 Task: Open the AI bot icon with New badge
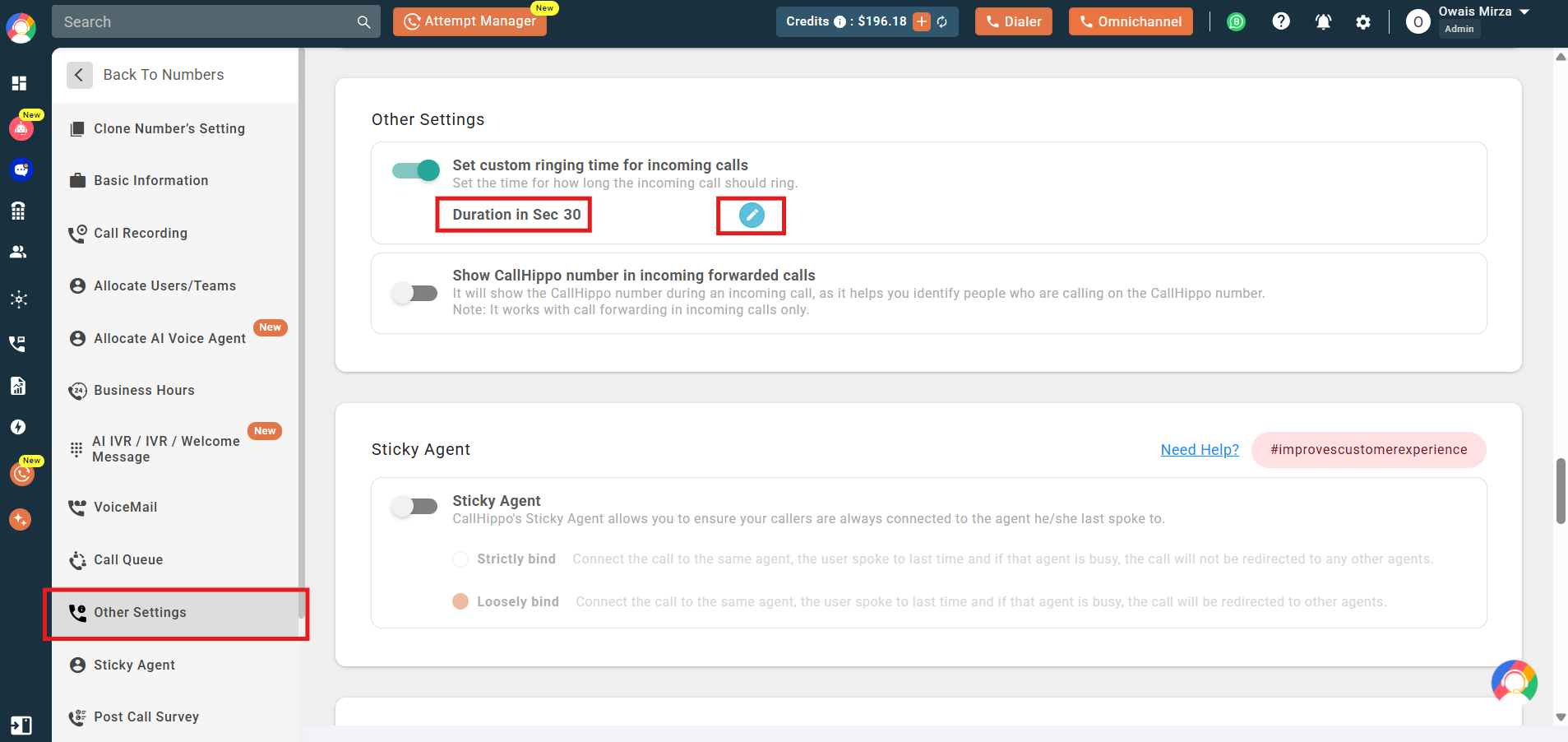[21, 128]
